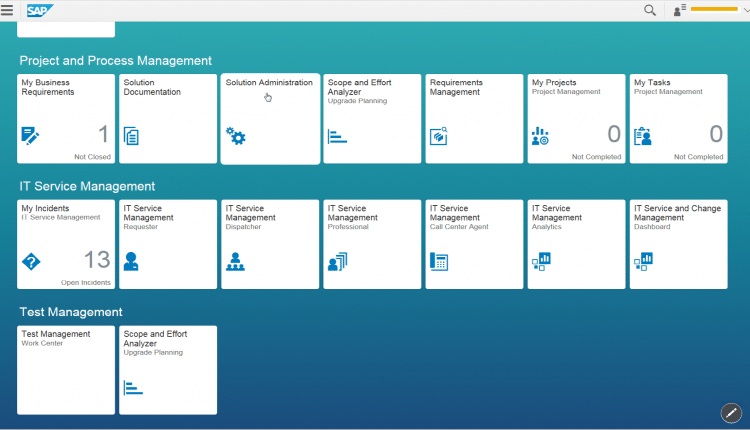
Task: Click the My Tasks clipboard icon
Action: [642, 136]
